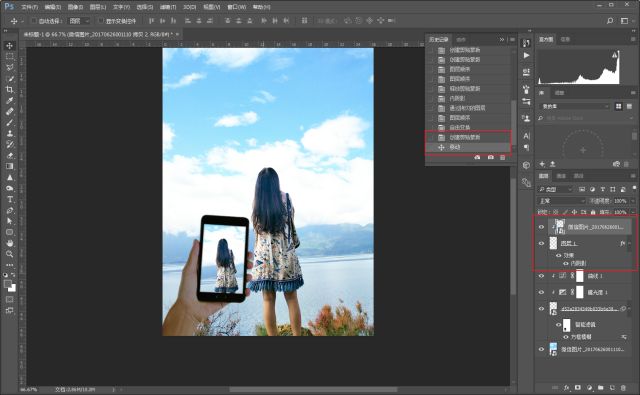Viewport: 640px width, 395px height.
Task: Select the 移动 history state
Action: [468, 147]
